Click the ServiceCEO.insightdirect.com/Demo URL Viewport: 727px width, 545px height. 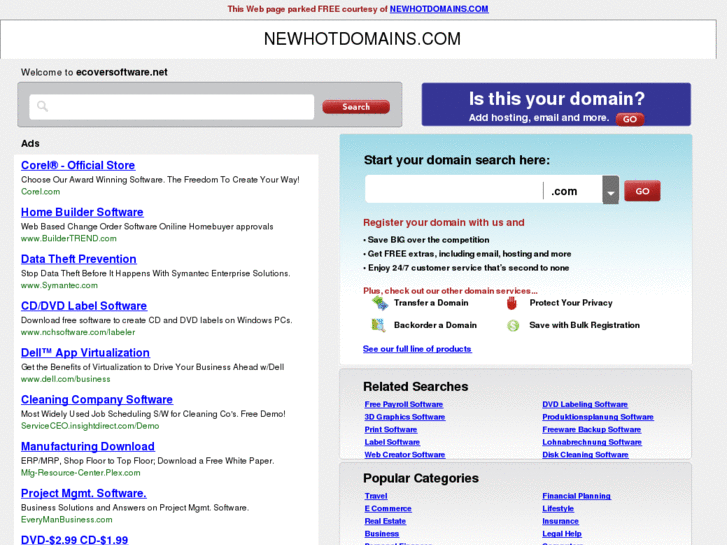click(x=90, y=426)
